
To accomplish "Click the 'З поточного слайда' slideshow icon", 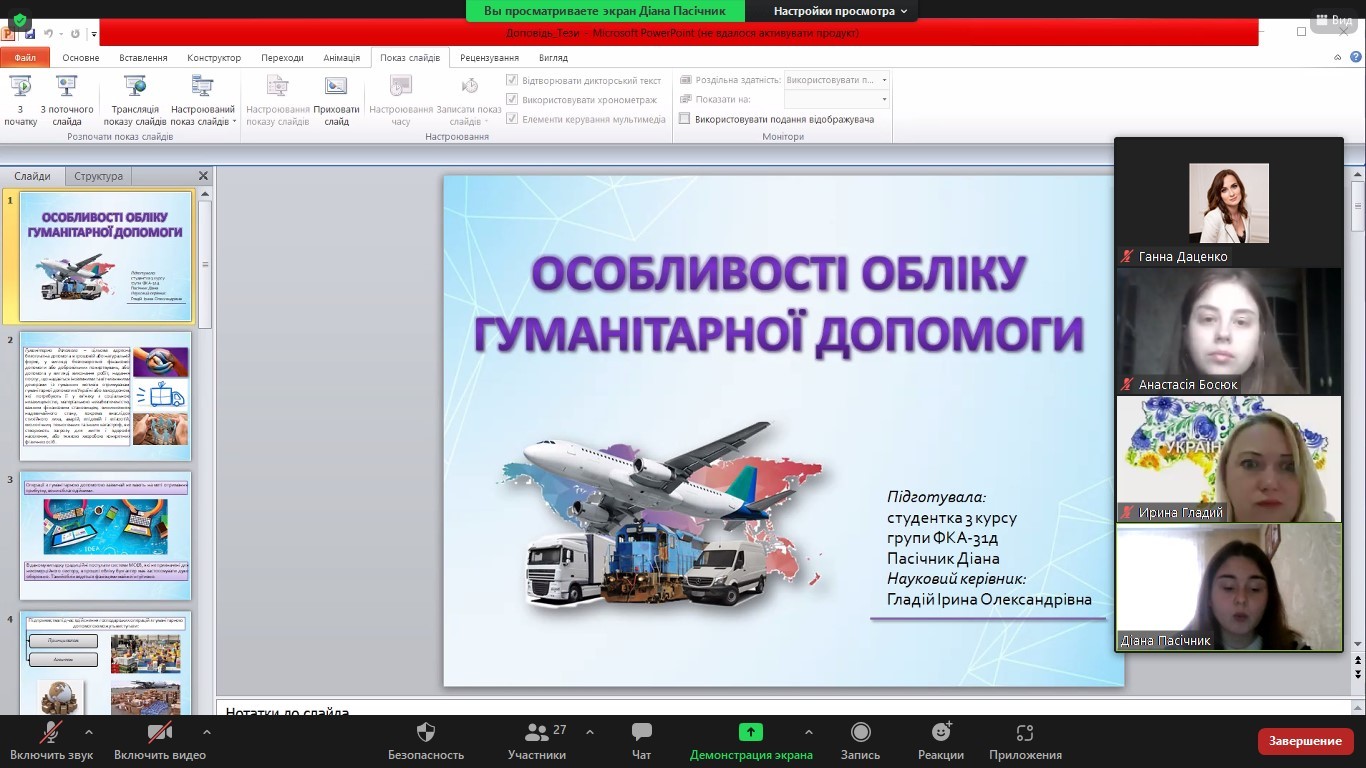I will (x=67, y=88).
